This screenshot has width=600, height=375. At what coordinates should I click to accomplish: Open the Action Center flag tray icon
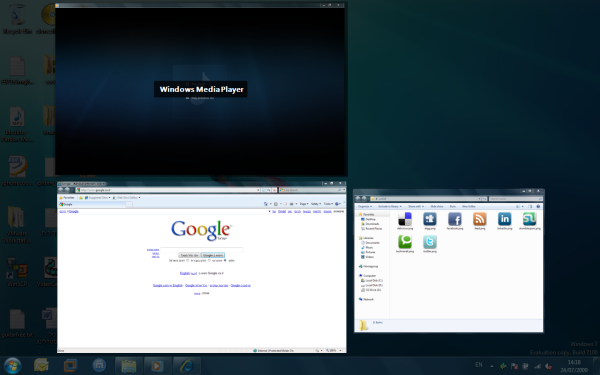[x=514, y=366]
